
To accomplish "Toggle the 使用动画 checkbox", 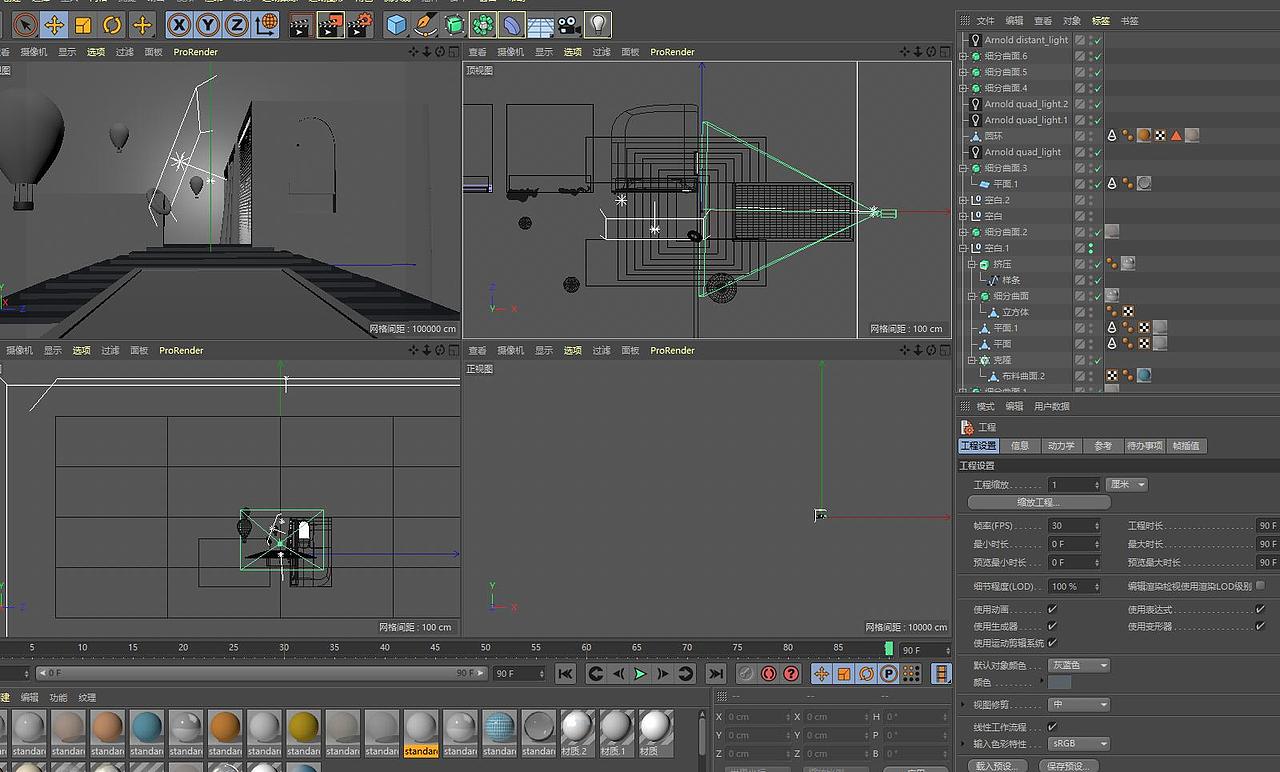I will pyautogui.click(x=1052, y=609).
